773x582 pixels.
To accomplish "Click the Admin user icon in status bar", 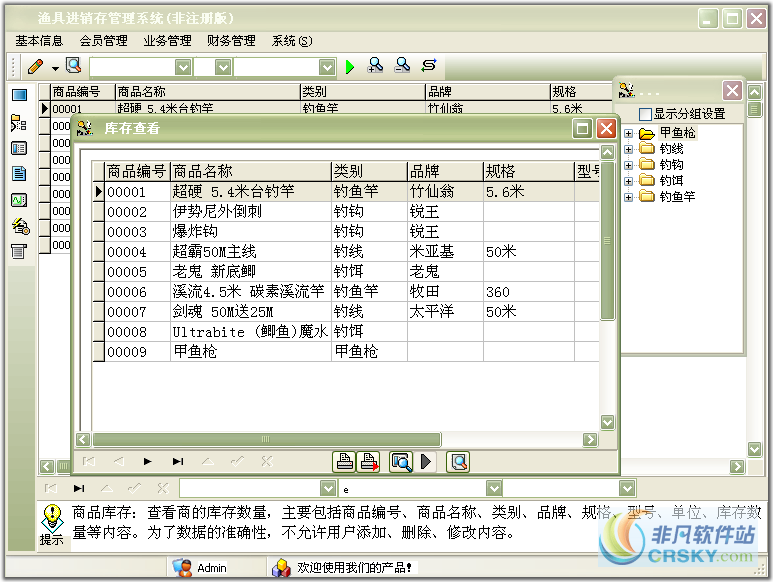I will 182,568.
